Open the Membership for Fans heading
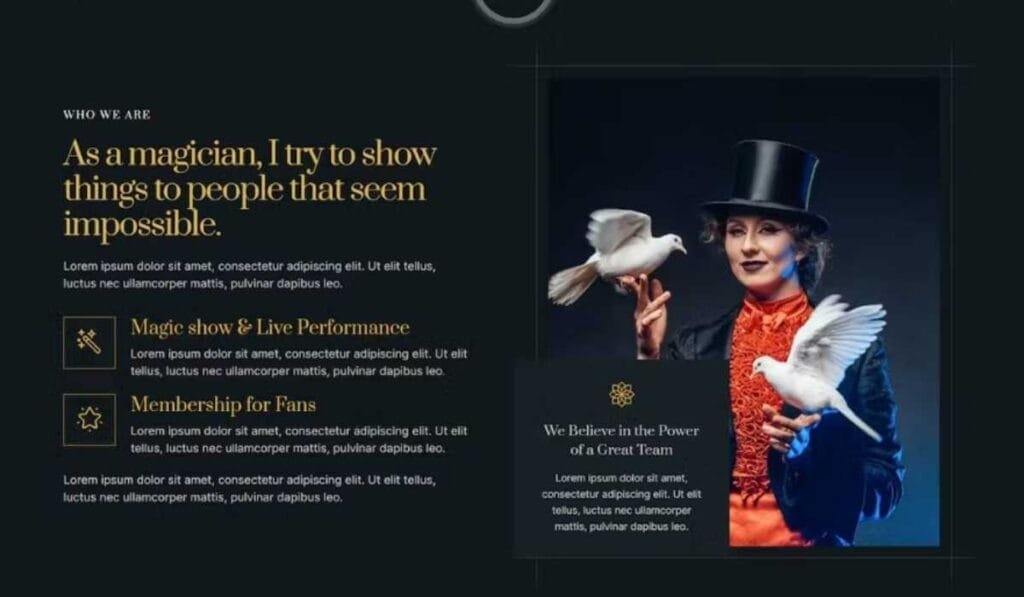This screenshot has width=1024, height=597. coord(223,404)
